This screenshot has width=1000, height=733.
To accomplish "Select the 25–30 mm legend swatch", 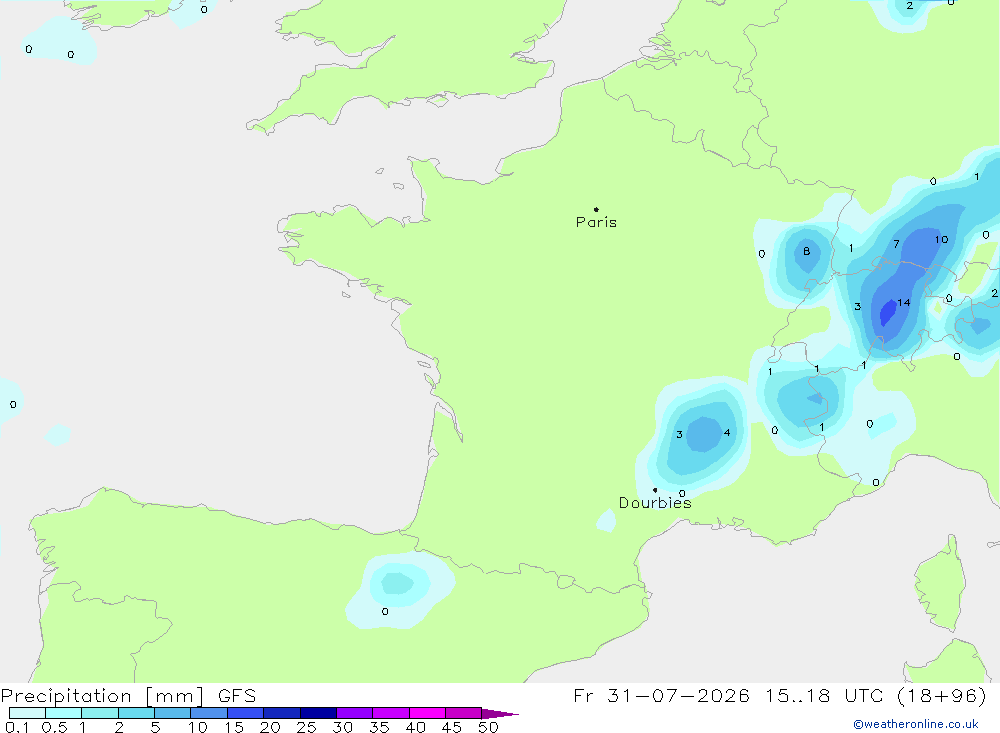I will (318, 713).
